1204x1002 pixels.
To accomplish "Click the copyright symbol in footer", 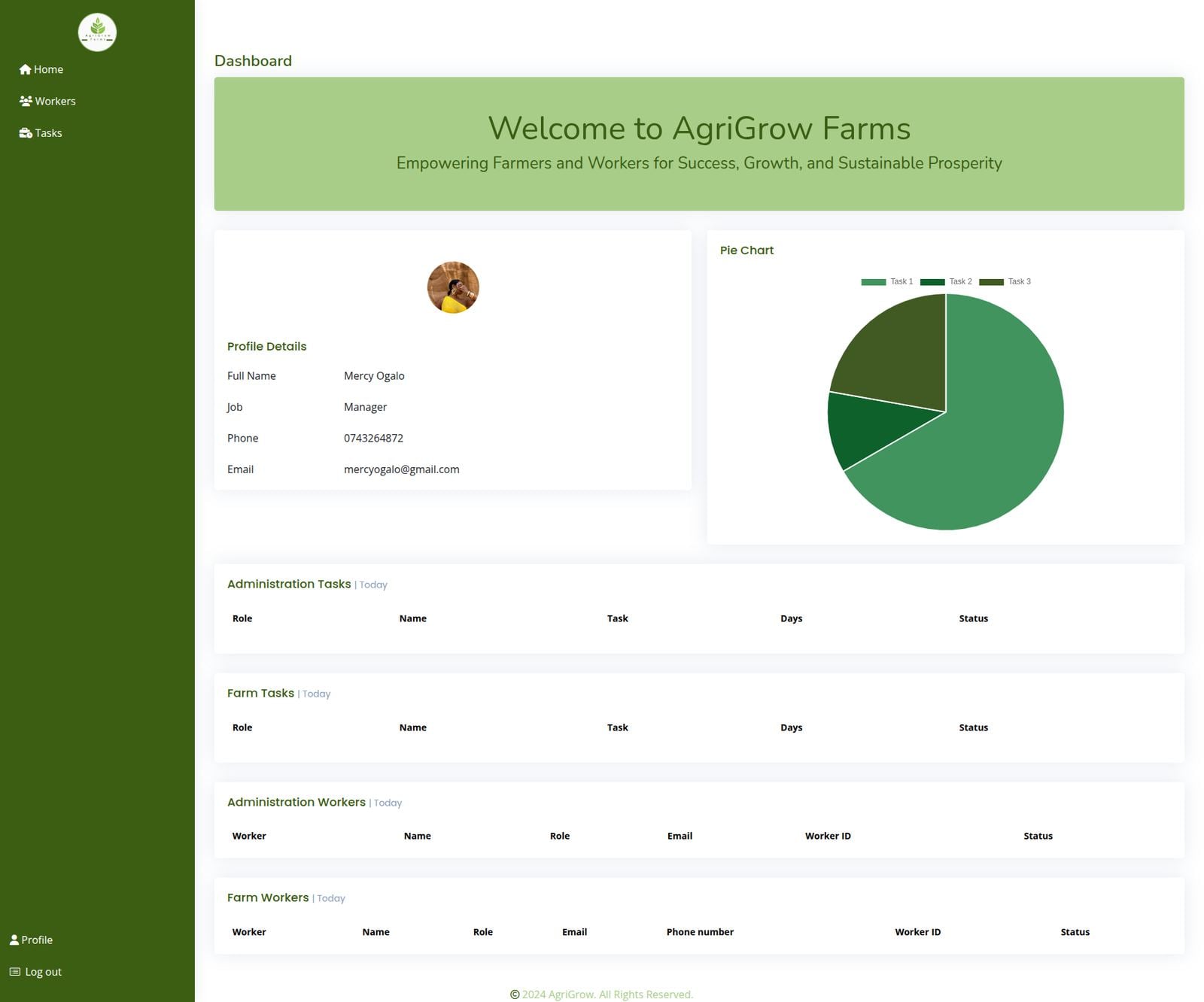I will pos(515,994).
